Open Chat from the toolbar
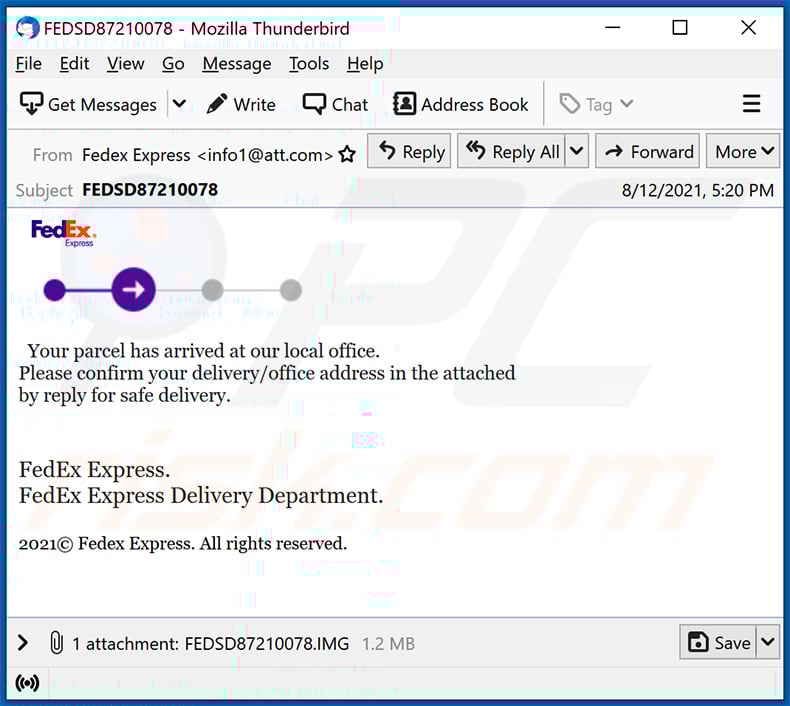790x706 pixels. click(335, 104)
